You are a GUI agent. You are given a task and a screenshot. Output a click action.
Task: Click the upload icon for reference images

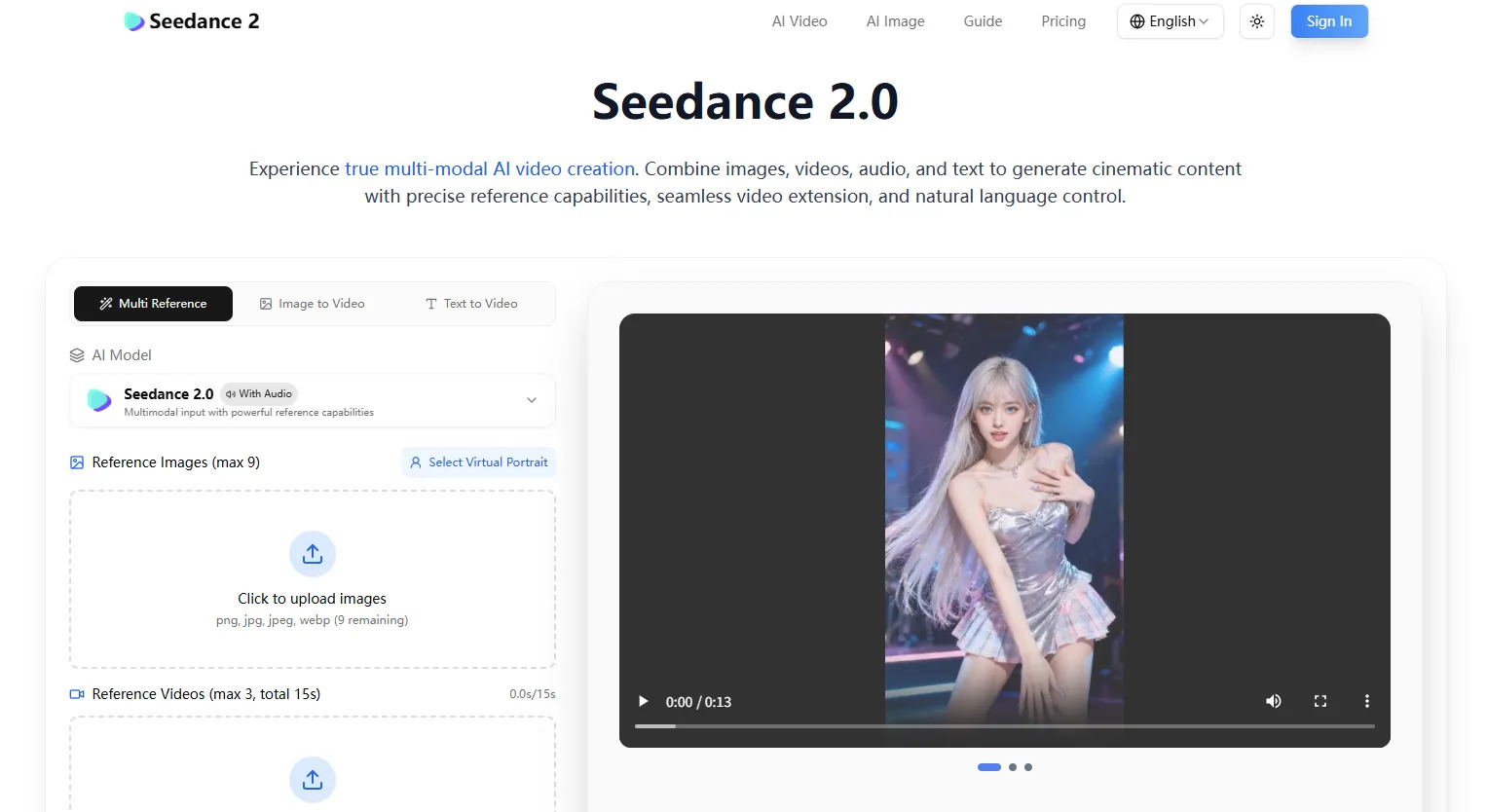point(313,554)
